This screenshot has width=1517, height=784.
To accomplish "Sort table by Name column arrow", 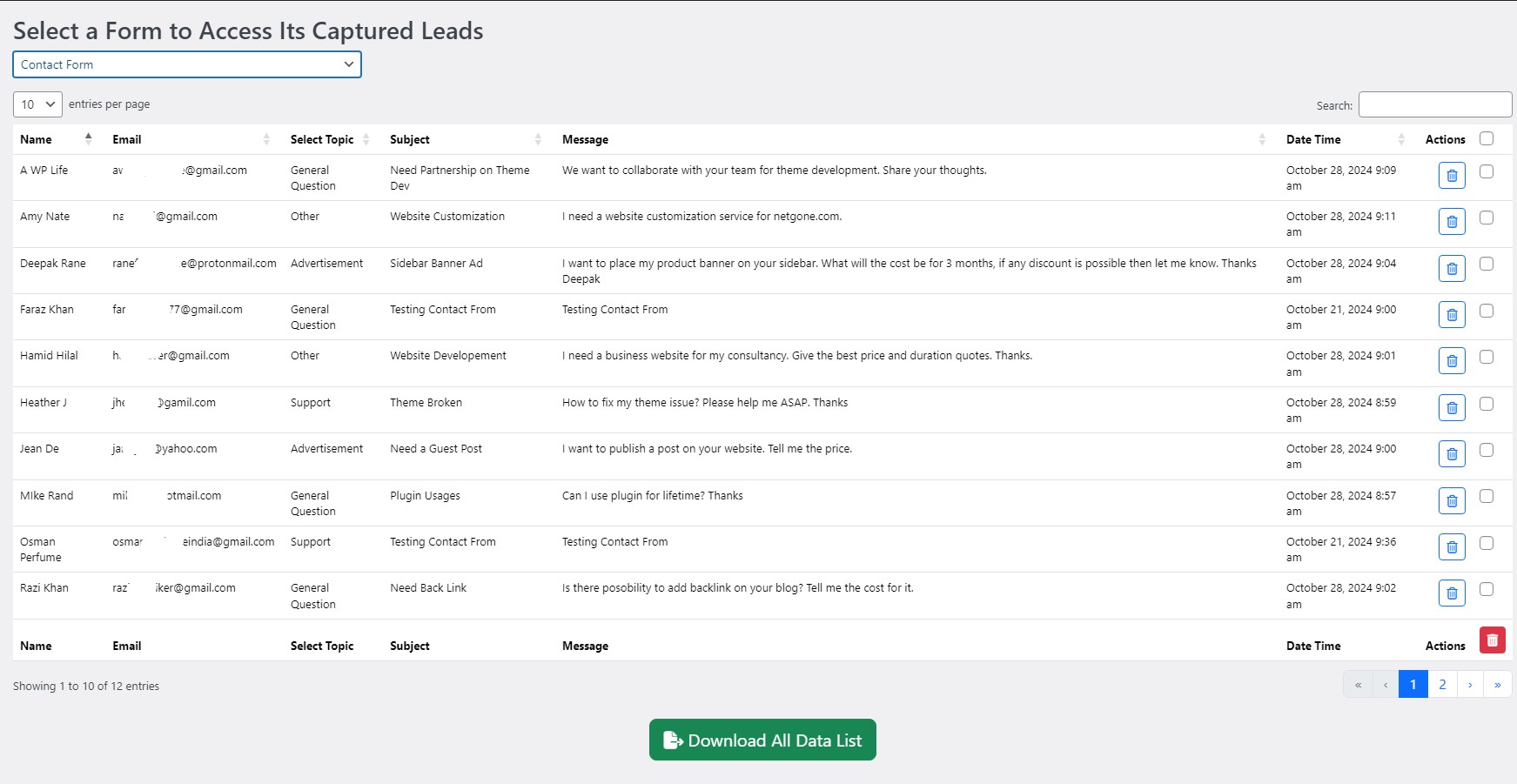I will coord(88,138).
